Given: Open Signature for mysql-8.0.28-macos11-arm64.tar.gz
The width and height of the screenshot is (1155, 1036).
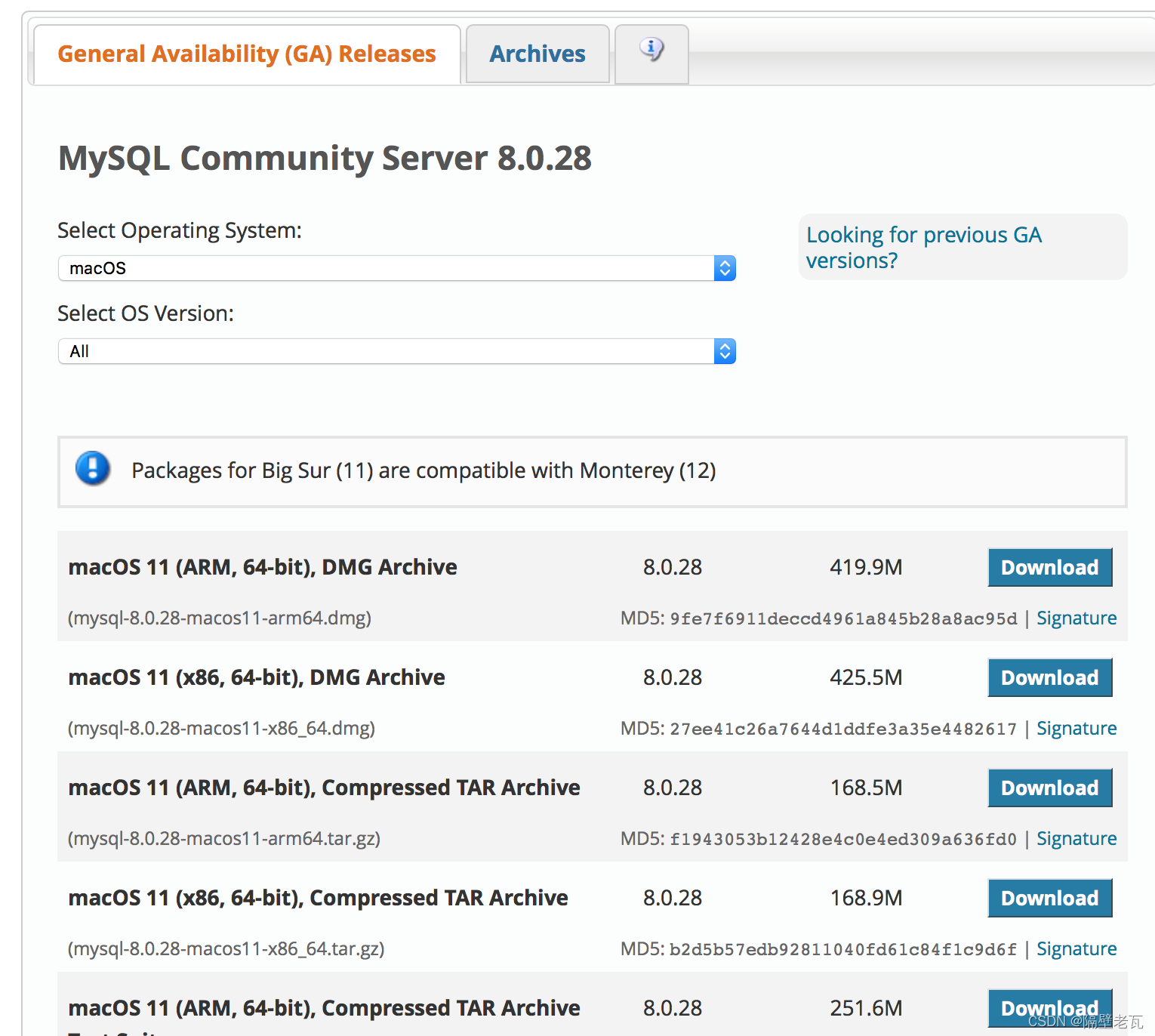Looking at the screenshot, I should coord(1076,838).
